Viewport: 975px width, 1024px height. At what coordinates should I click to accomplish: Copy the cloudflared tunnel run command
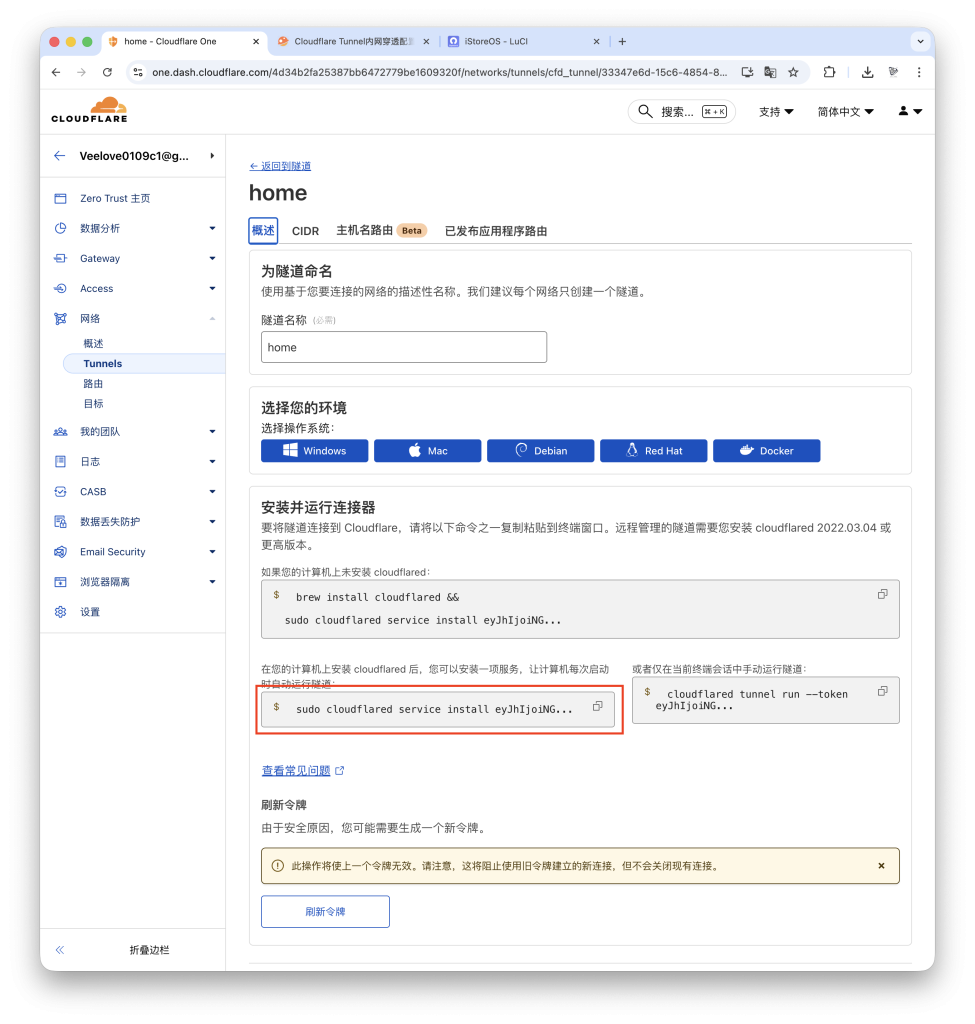coord(881,690)
